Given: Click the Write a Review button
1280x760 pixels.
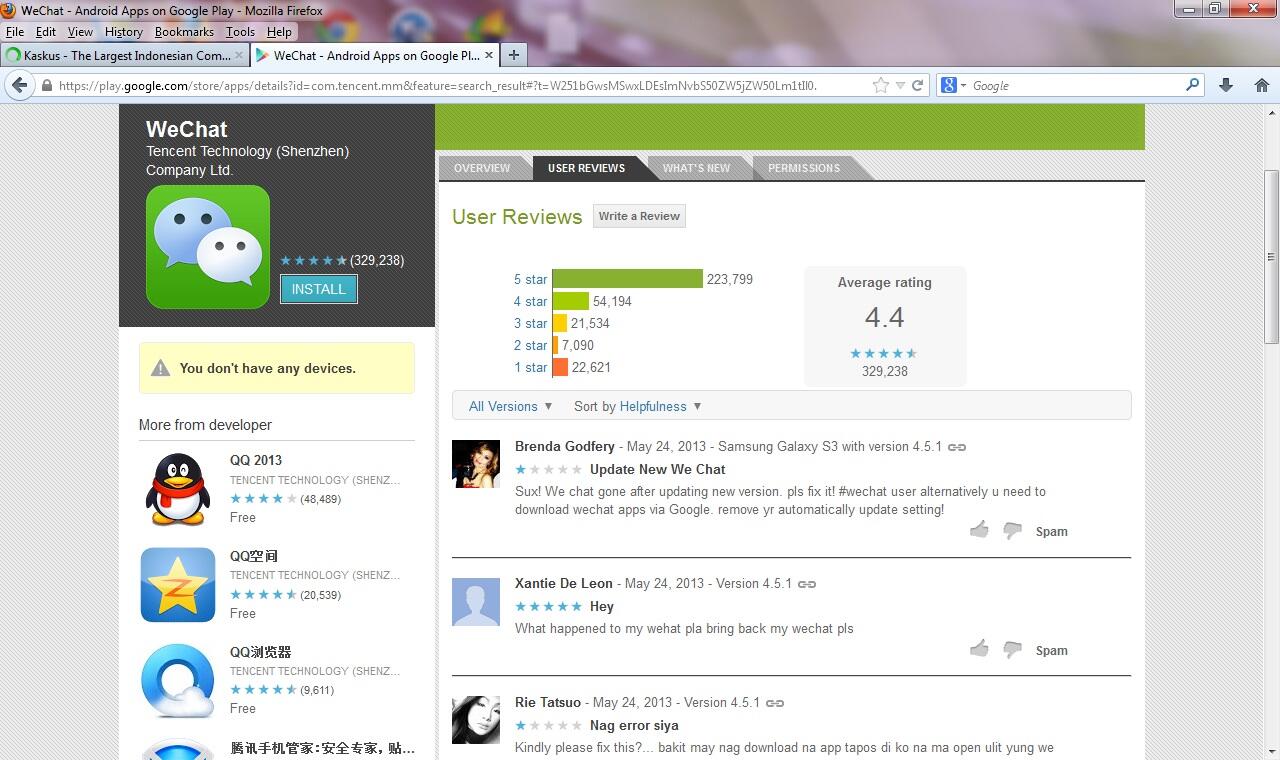Looking at the screenshot, I should click(x=639, y=216).
